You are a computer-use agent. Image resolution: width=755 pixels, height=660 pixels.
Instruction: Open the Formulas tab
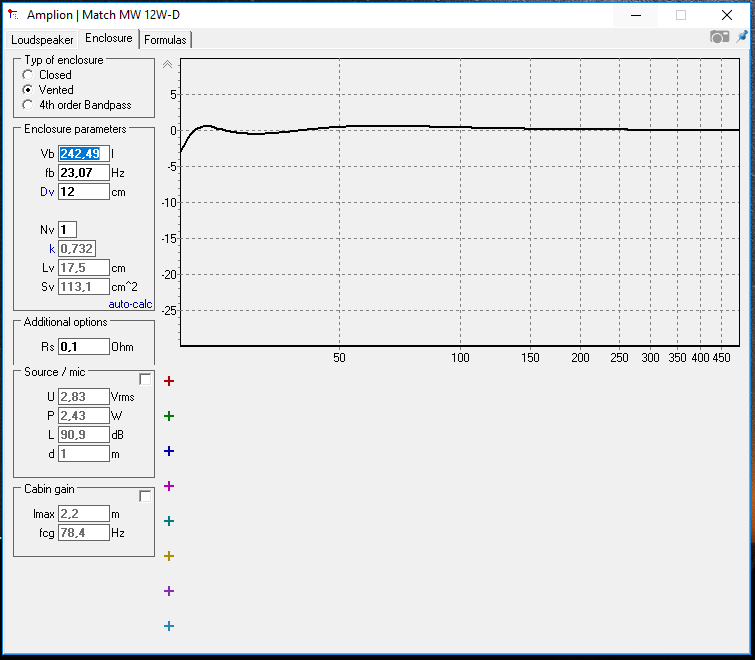click(x=165, y=40)
